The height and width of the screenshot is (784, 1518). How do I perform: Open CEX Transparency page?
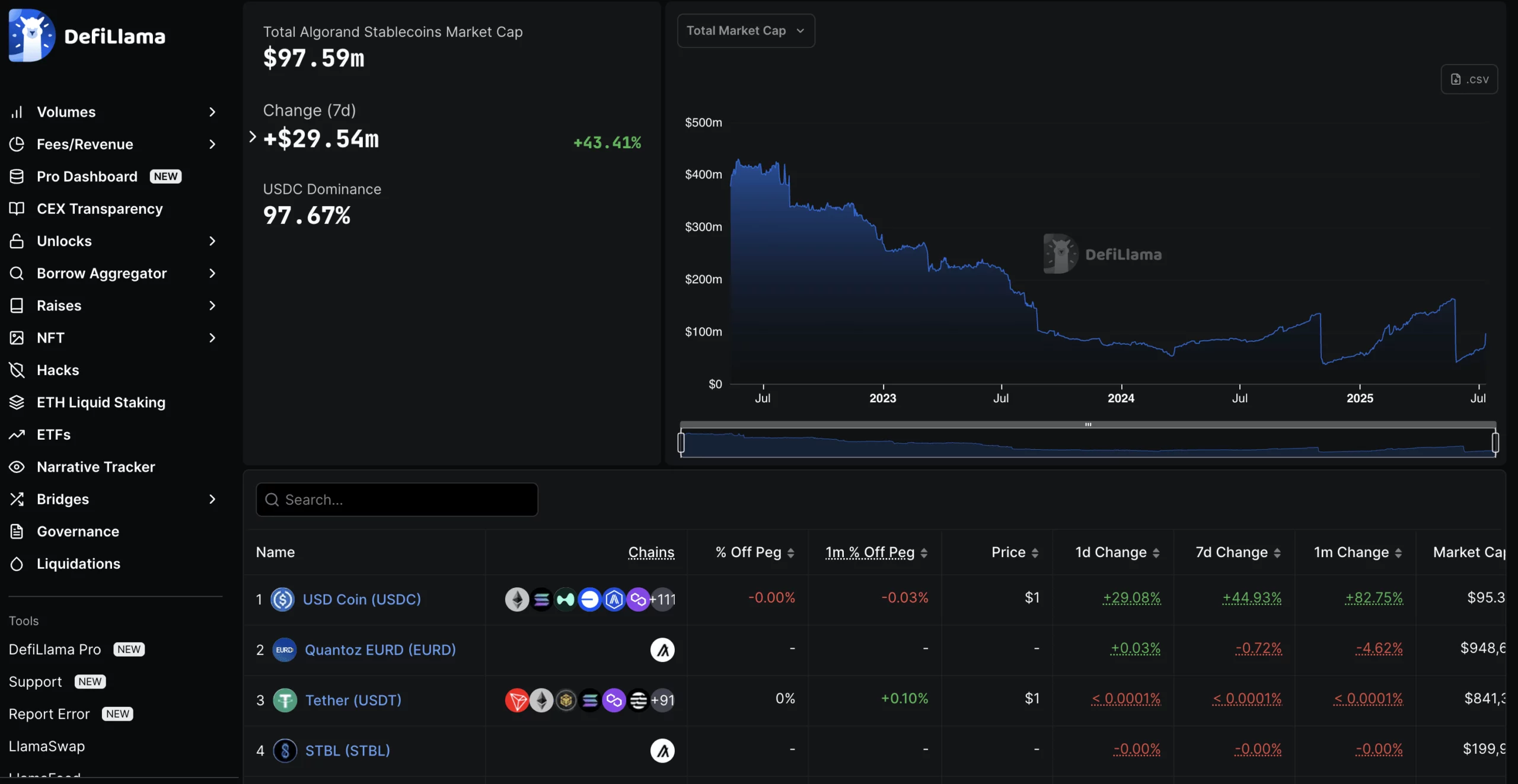(100, 209)
